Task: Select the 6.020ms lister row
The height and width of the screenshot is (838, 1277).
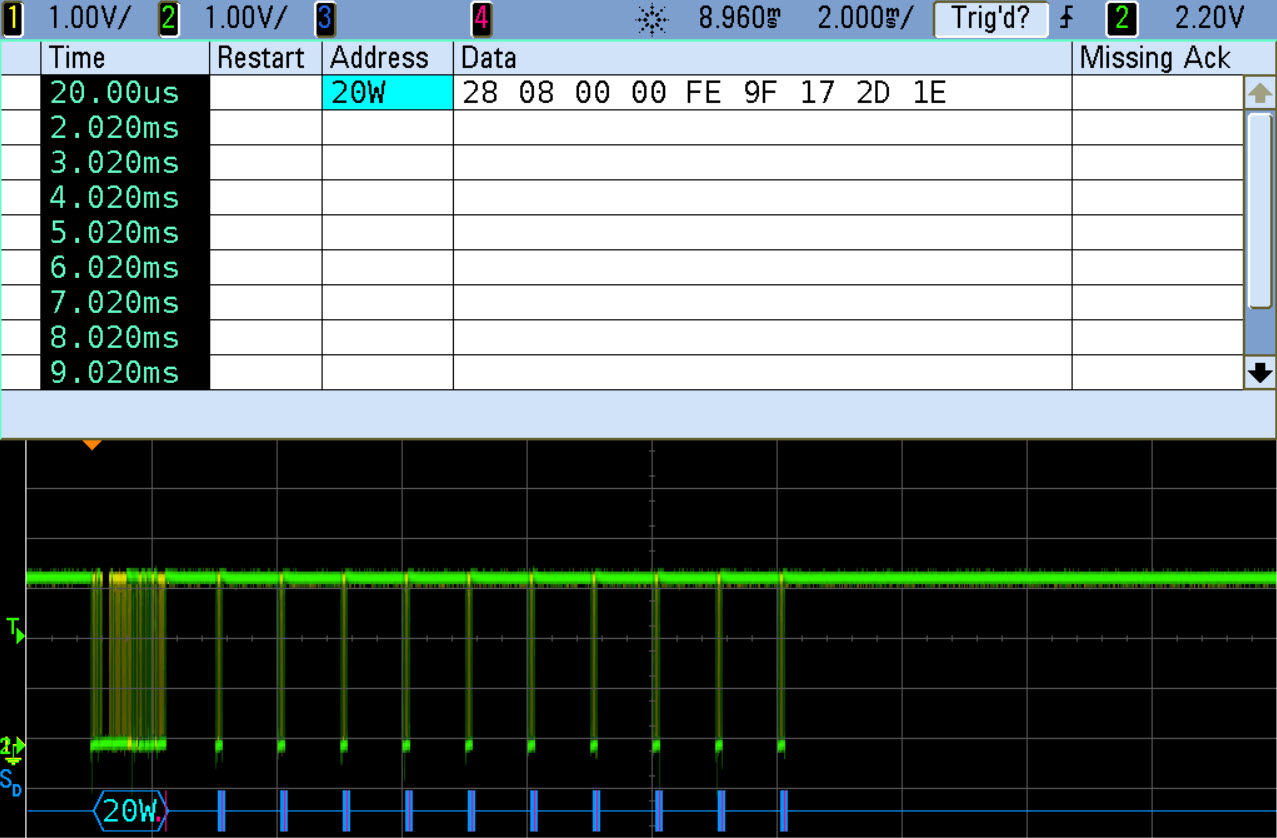Action: [622, 268]
